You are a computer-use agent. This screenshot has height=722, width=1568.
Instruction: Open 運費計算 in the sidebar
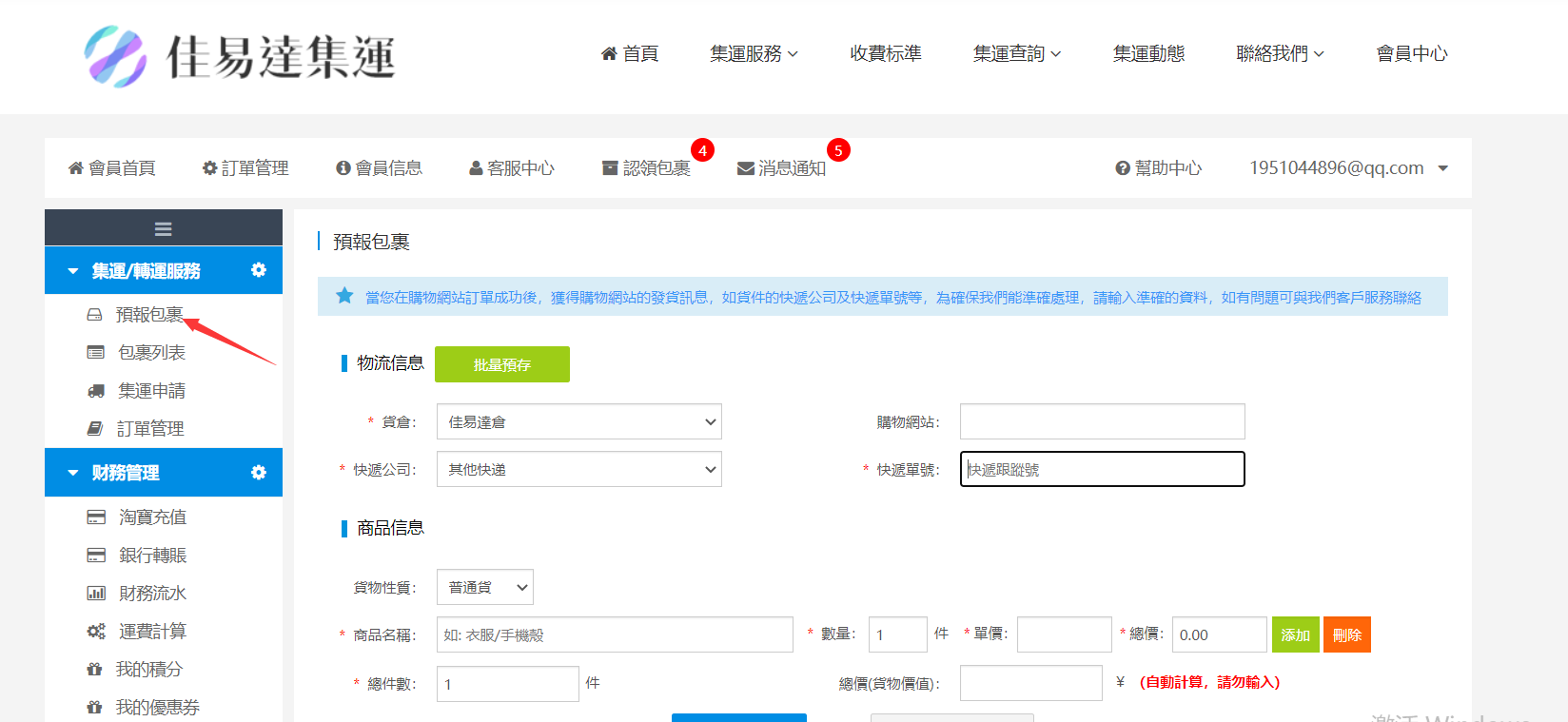click(x=152, y=631)
